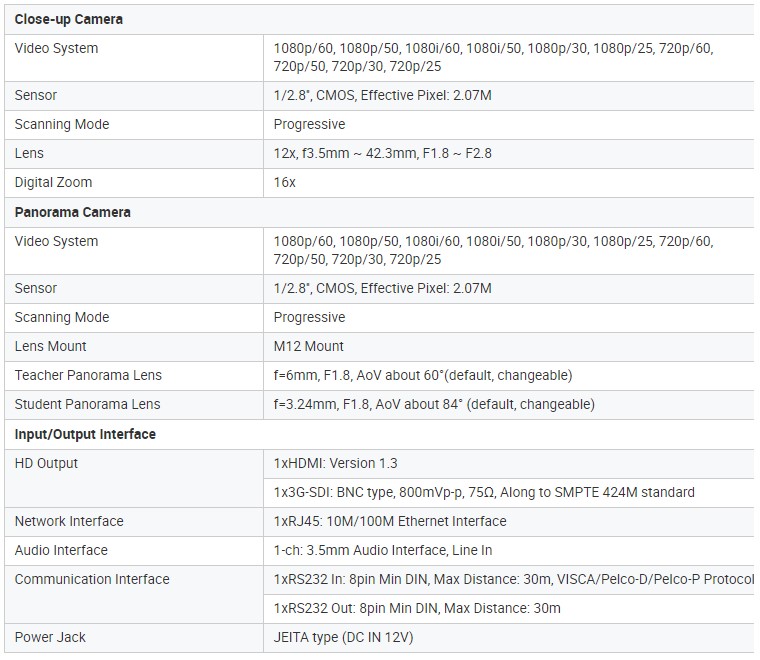The image size is (760, 660).
Task: Click the "Digital Zoom" label
Action: tap(53, 182)
